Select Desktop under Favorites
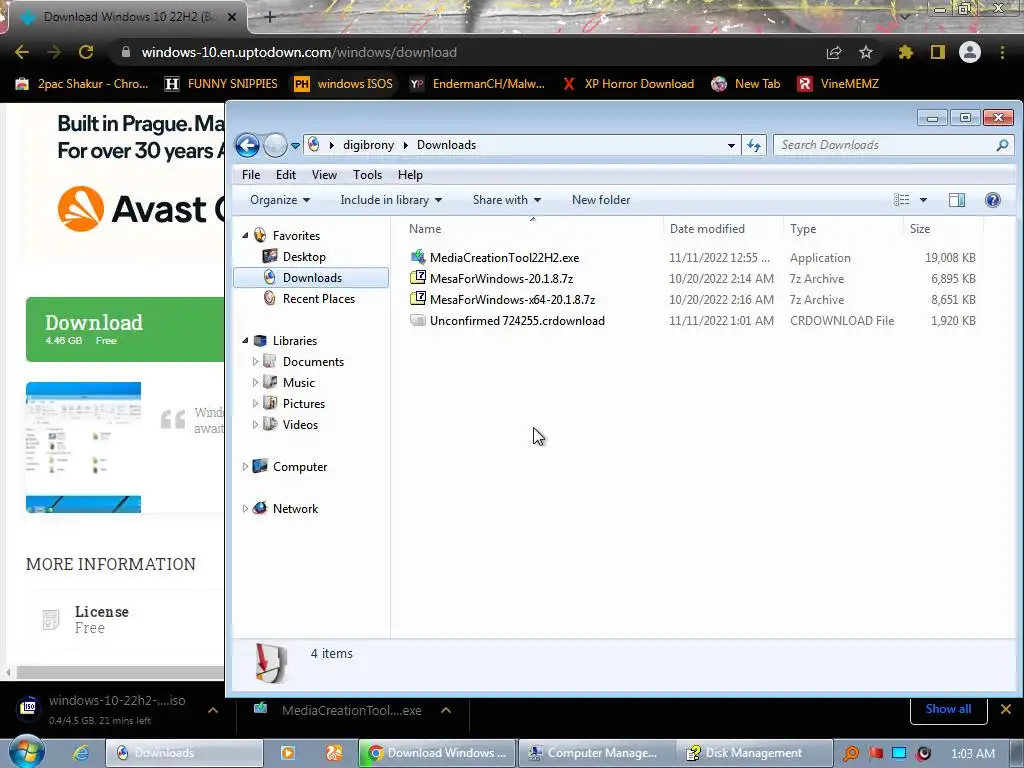Viewport: 1024px width, 768px height. [304, 257]
